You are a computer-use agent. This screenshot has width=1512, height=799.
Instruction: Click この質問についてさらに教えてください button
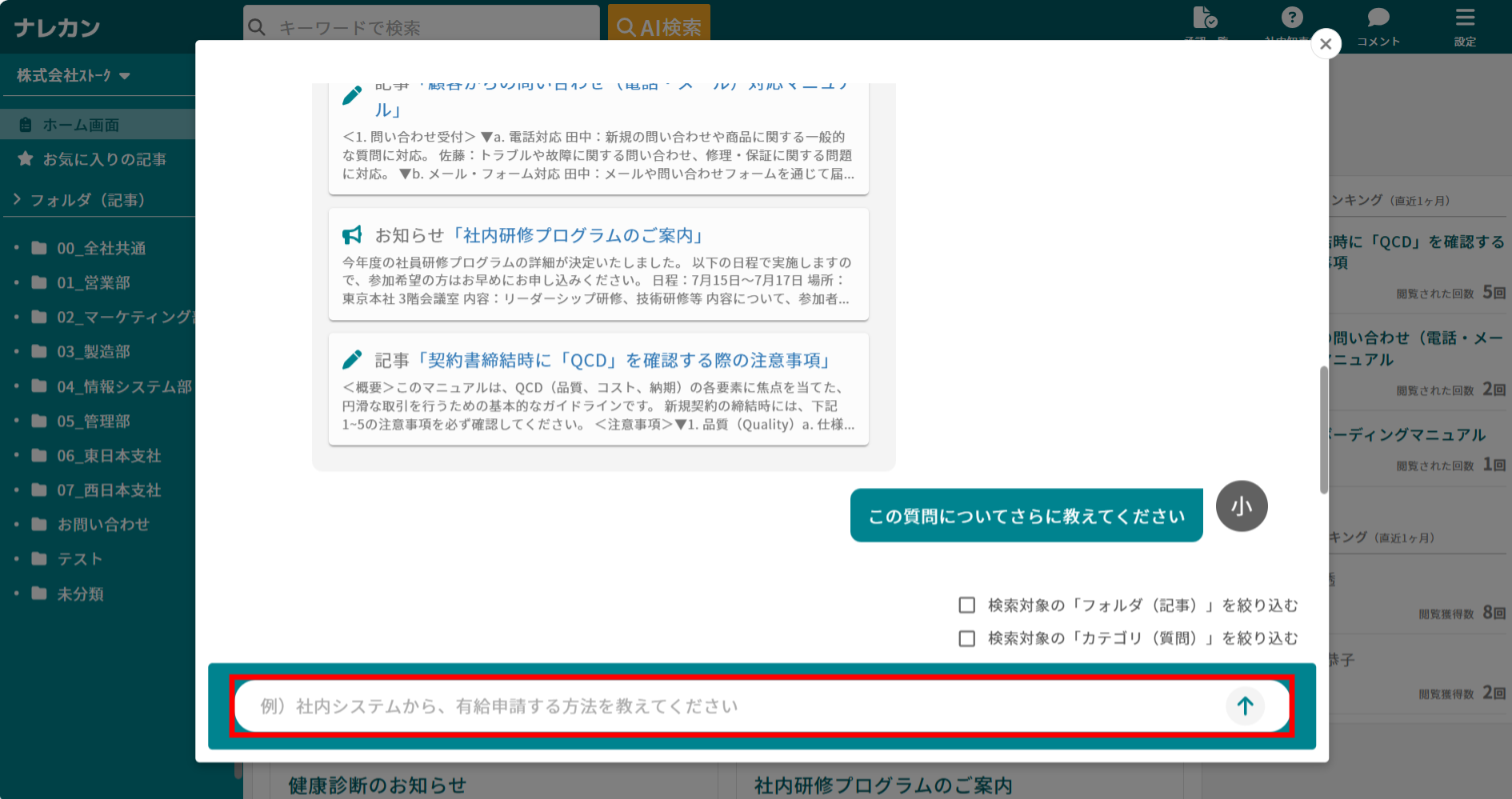click(1026, 516)
